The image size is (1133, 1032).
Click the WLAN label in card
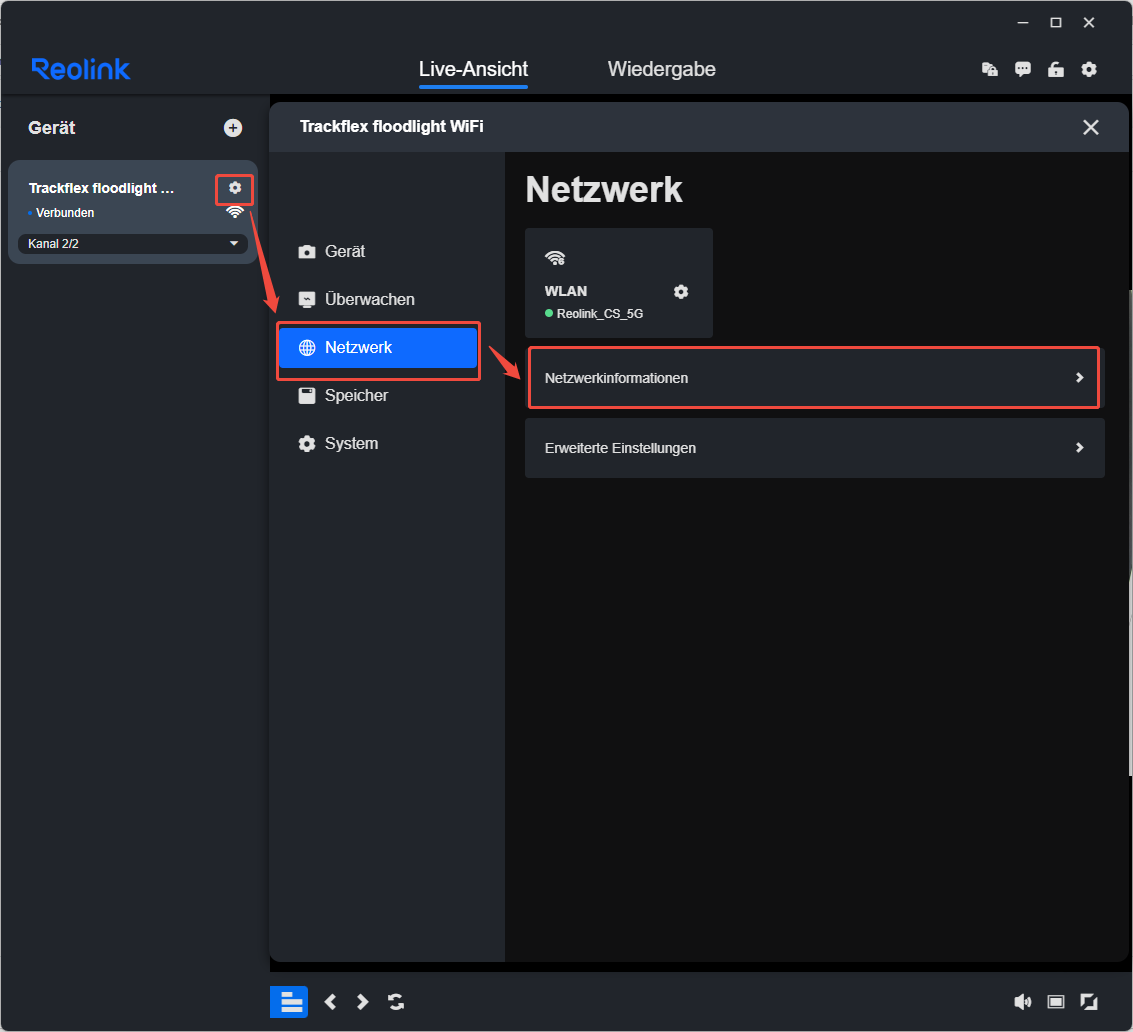(x=566, y=291)
